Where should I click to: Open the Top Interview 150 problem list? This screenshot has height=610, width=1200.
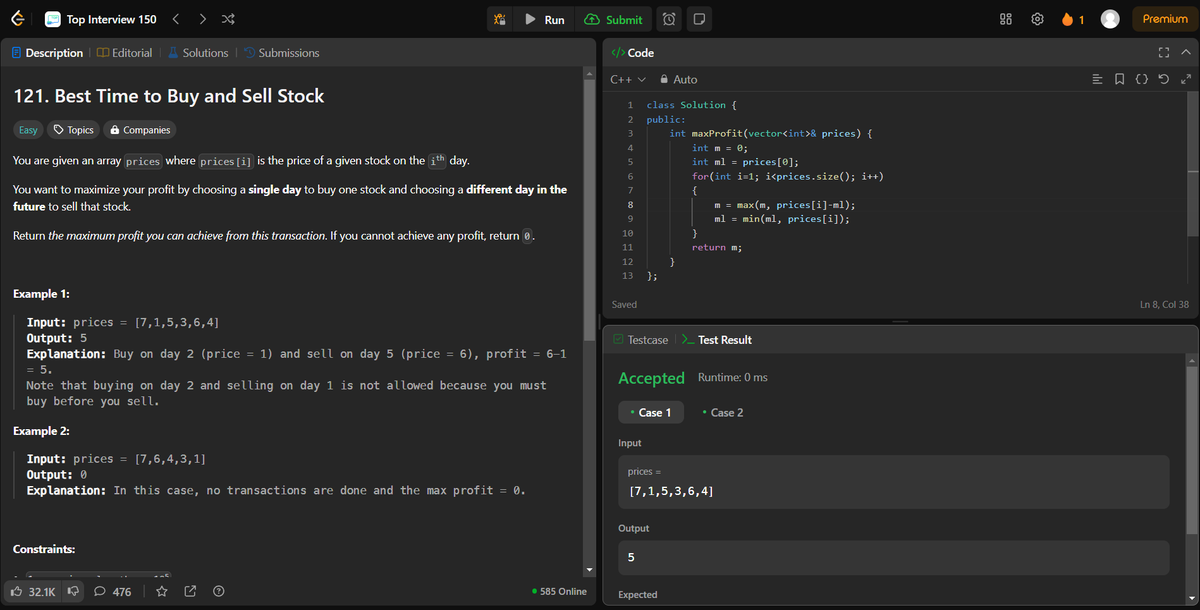(101, 19)
